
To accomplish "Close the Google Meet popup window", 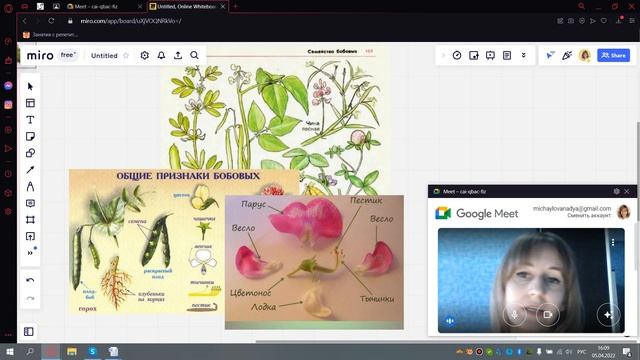I will tap(627, 191).
